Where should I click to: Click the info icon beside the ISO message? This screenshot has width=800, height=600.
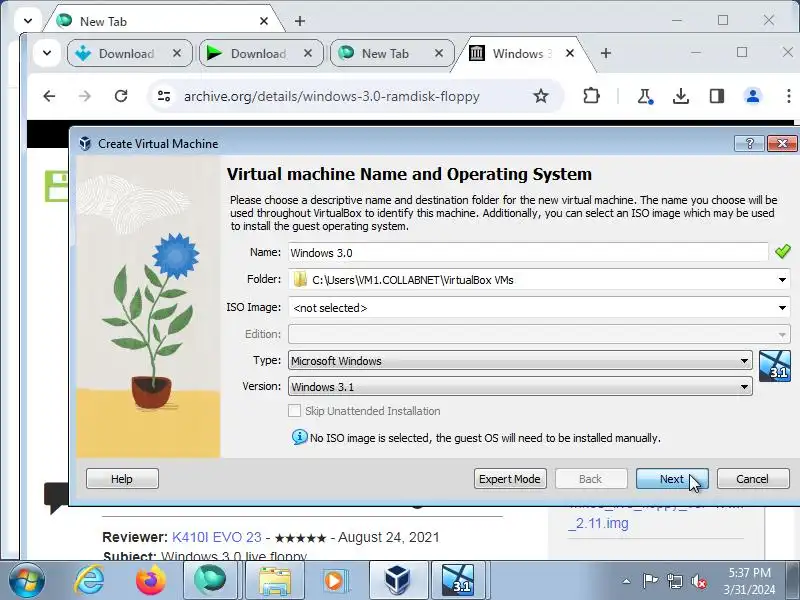(299, 437)
